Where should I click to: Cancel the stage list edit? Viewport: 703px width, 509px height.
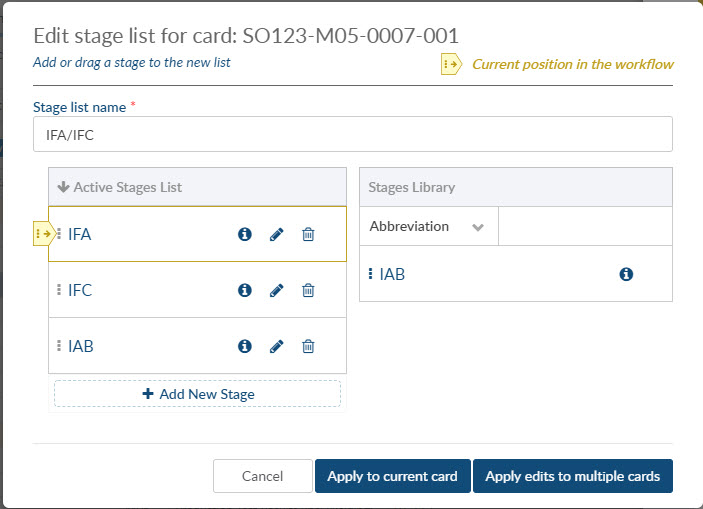point(263,476)
